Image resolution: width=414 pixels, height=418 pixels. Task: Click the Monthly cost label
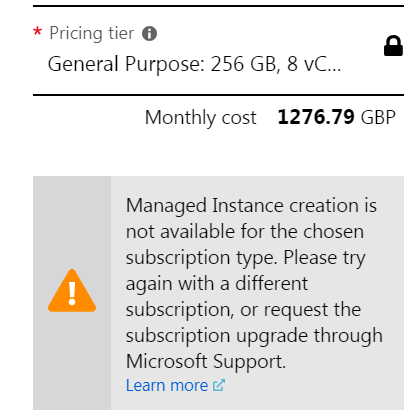[201, 118]
